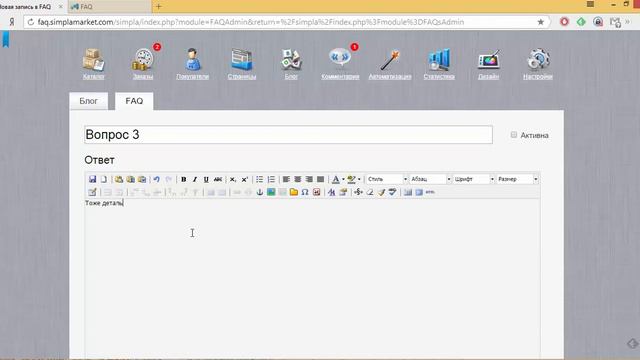The width and height of the screenshot is (640, 360).
Task: Apply text color with the A button
Action: click(x=336, y=179)
